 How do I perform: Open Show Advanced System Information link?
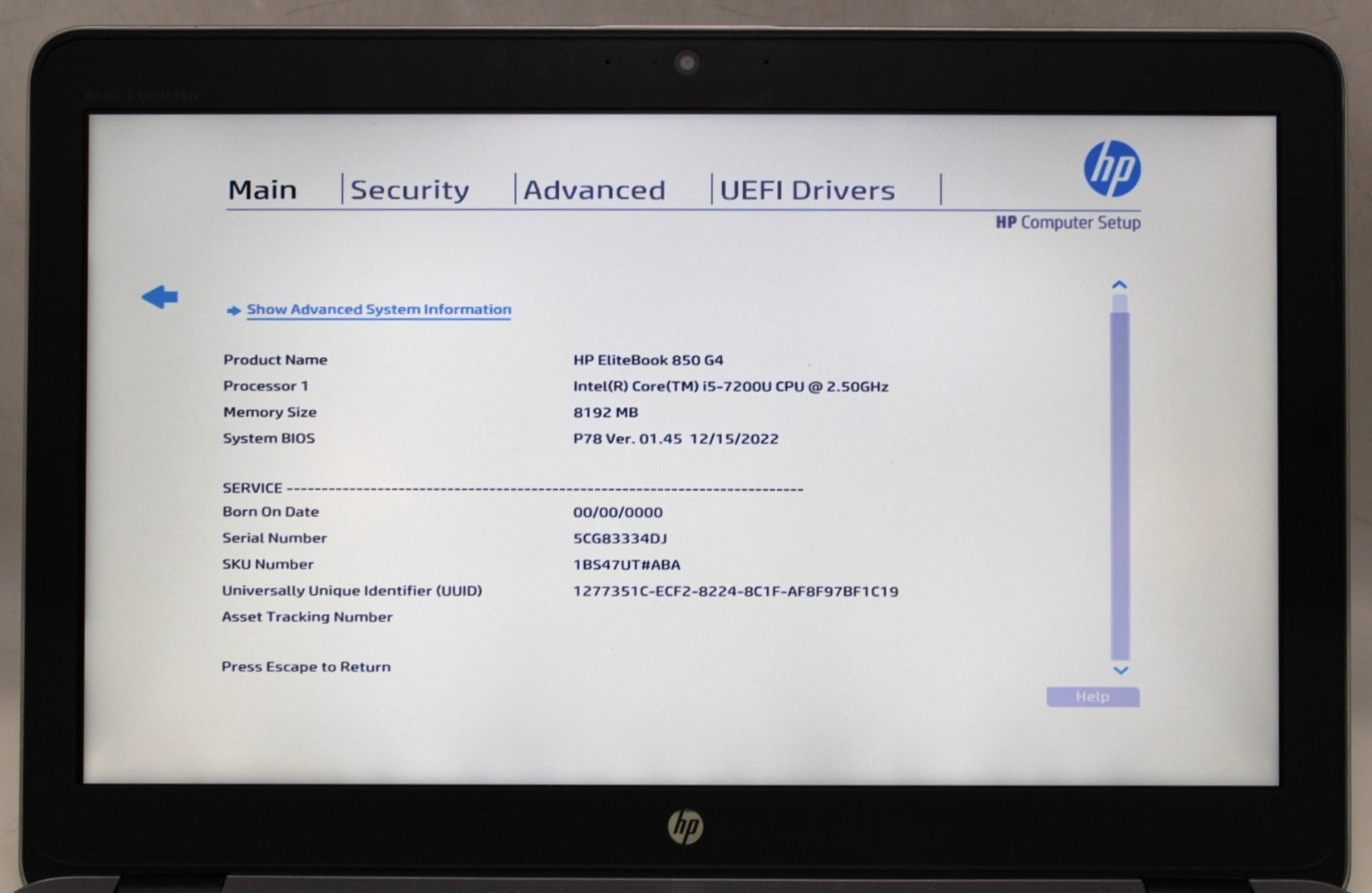[379, 310]
